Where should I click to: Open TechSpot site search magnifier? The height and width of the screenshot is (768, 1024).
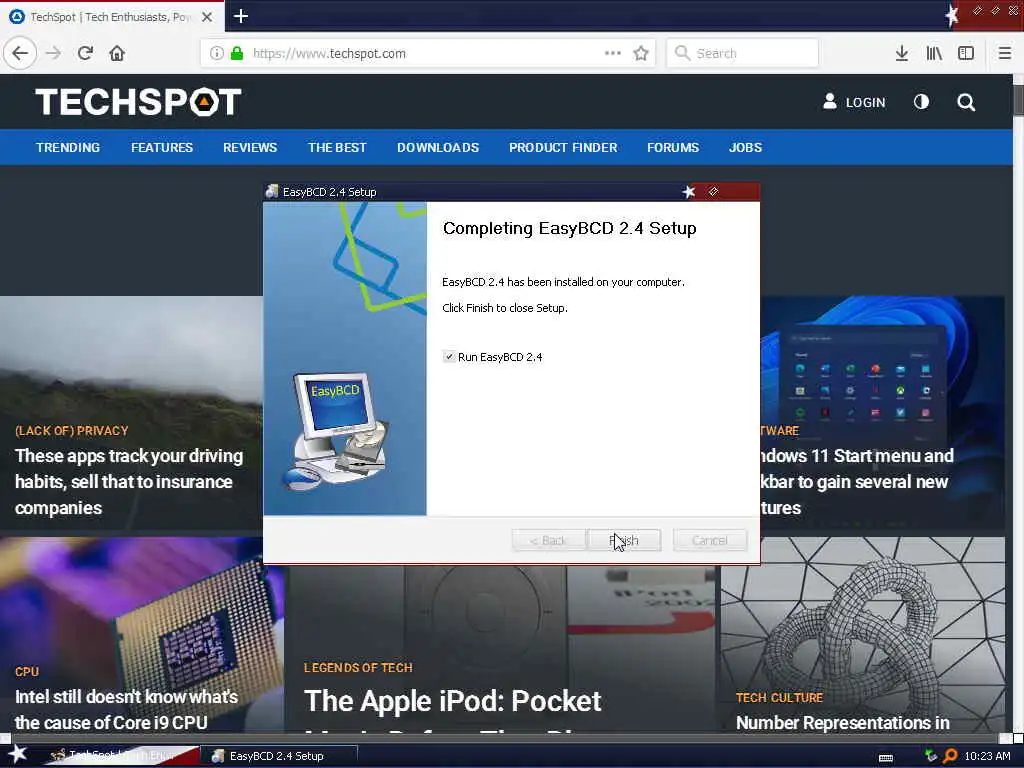[x=966, y=102]
